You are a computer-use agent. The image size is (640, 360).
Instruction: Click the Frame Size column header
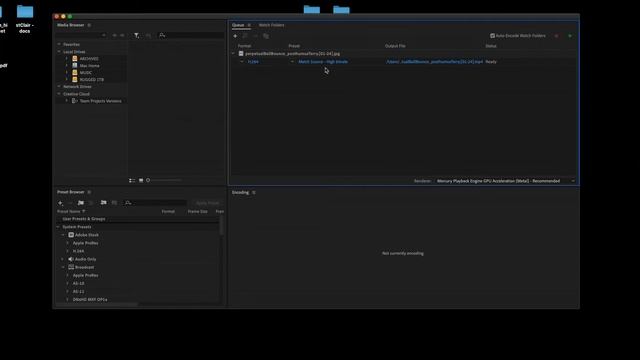pyautogui.click(x=198, y=211)
